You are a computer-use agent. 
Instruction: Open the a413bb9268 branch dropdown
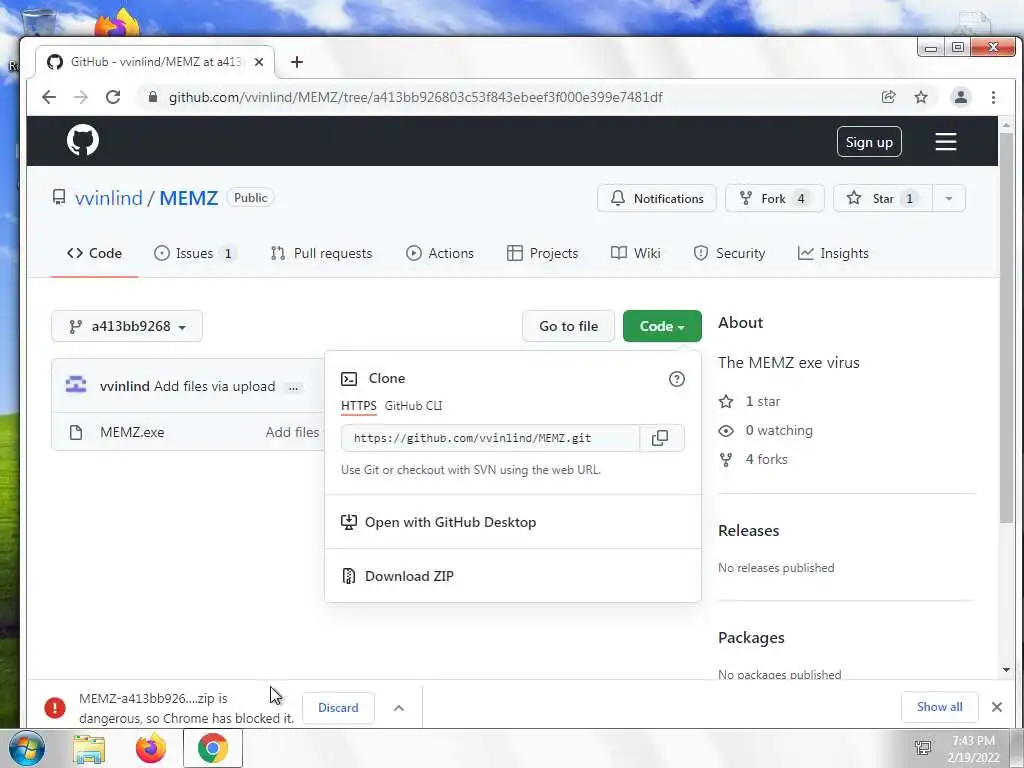[x=127, y=327]
